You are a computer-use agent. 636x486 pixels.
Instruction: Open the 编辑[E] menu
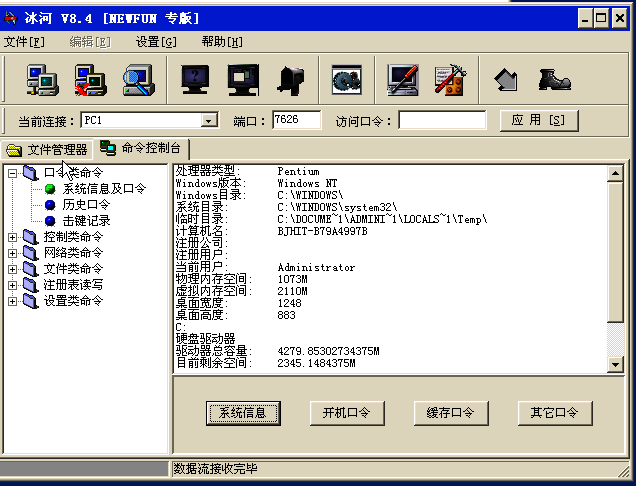pos(90,42)
